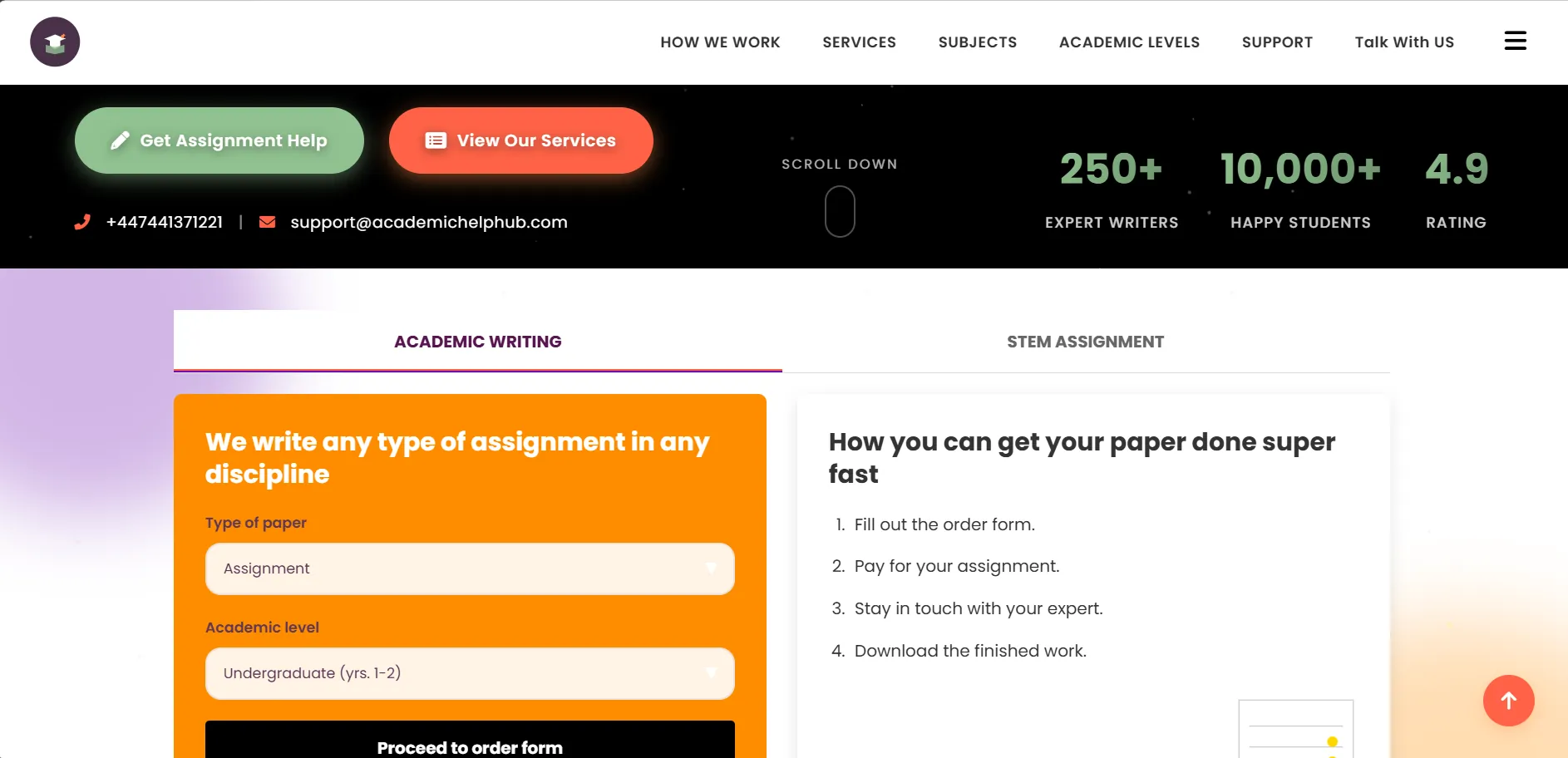1568x758 pixels.
Task: Expand the Academic level dropdown
Action: (470, 673)
